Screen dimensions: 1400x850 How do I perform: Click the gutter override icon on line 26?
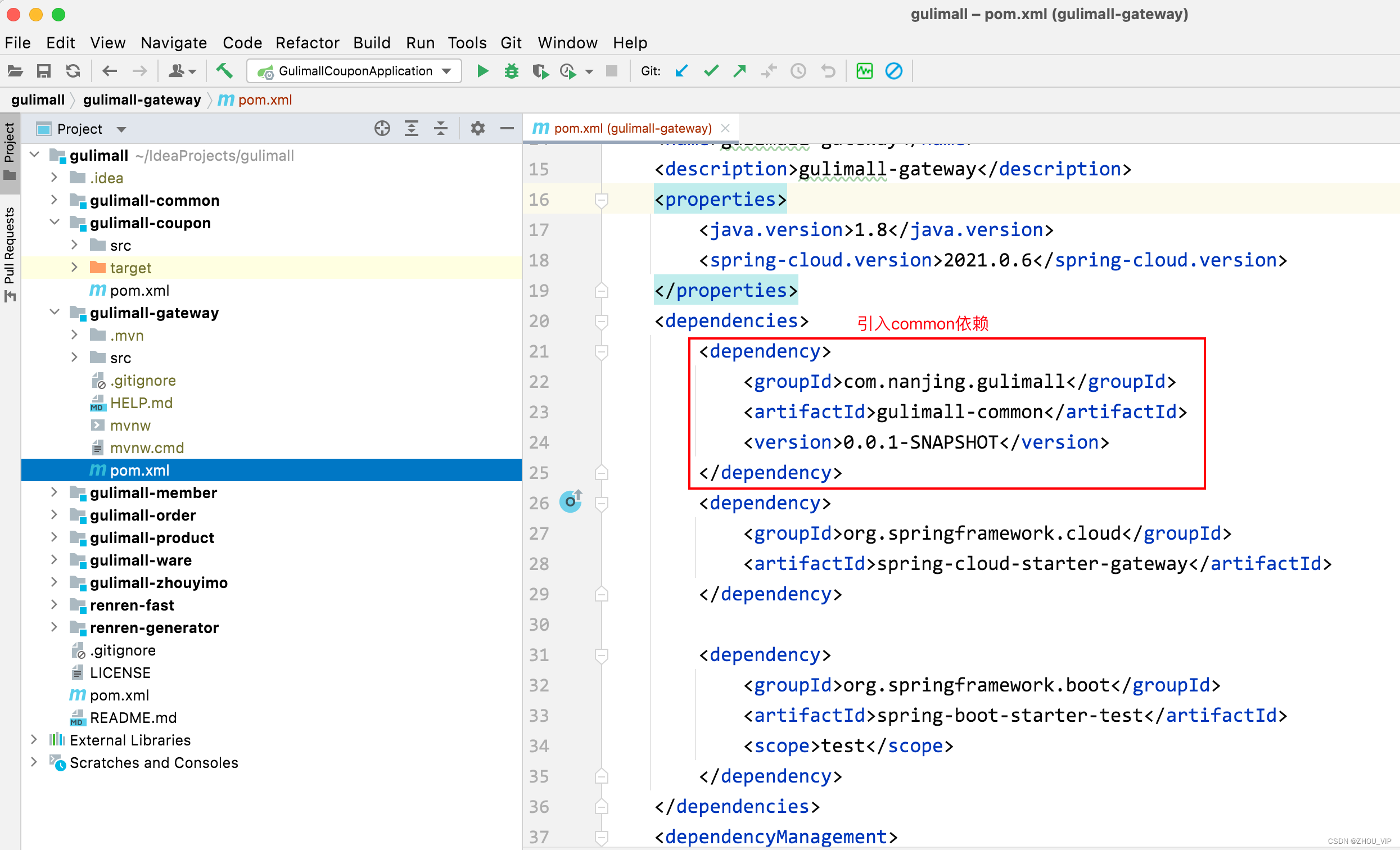click(x=571, y=501)
